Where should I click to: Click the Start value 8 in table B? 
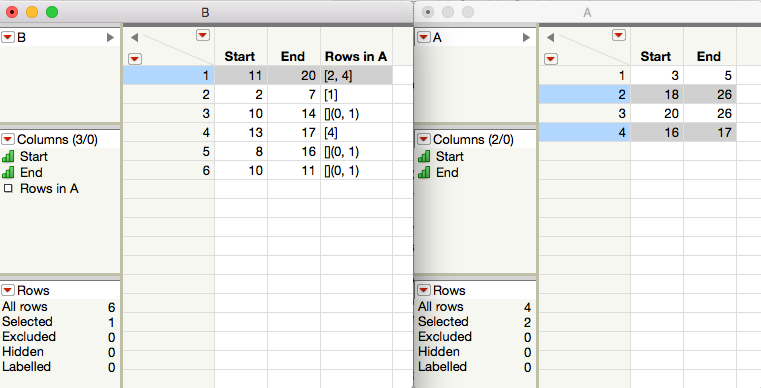[241, 152]
